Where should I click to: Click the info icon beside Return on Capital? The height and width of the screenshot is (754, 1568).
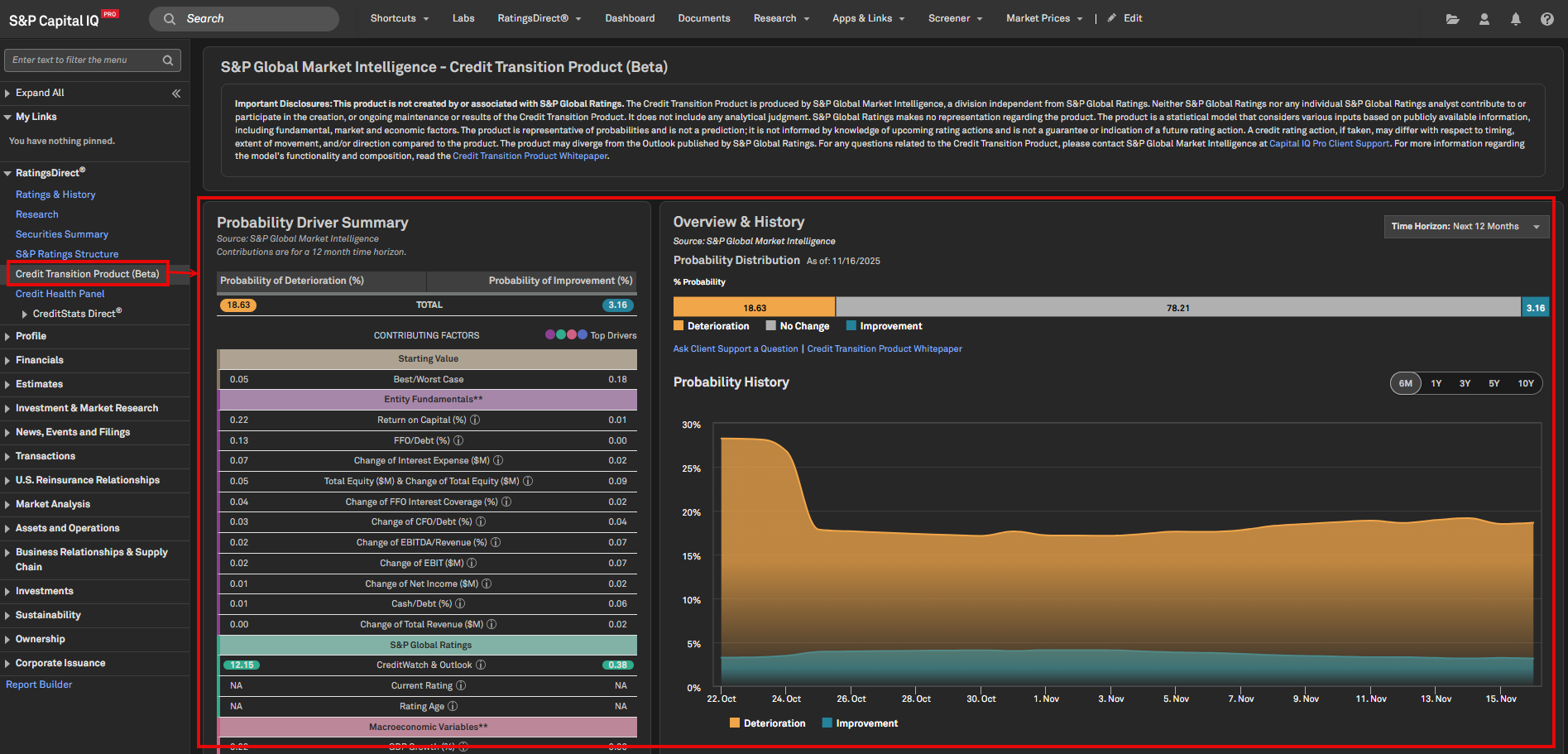coord(475,420)
